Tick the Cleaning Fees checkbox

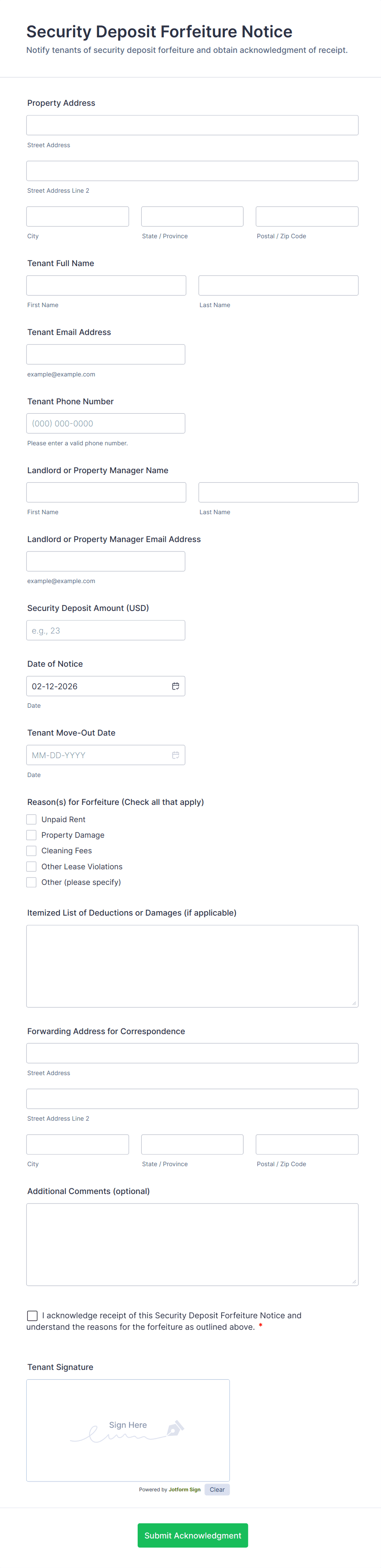32,850
